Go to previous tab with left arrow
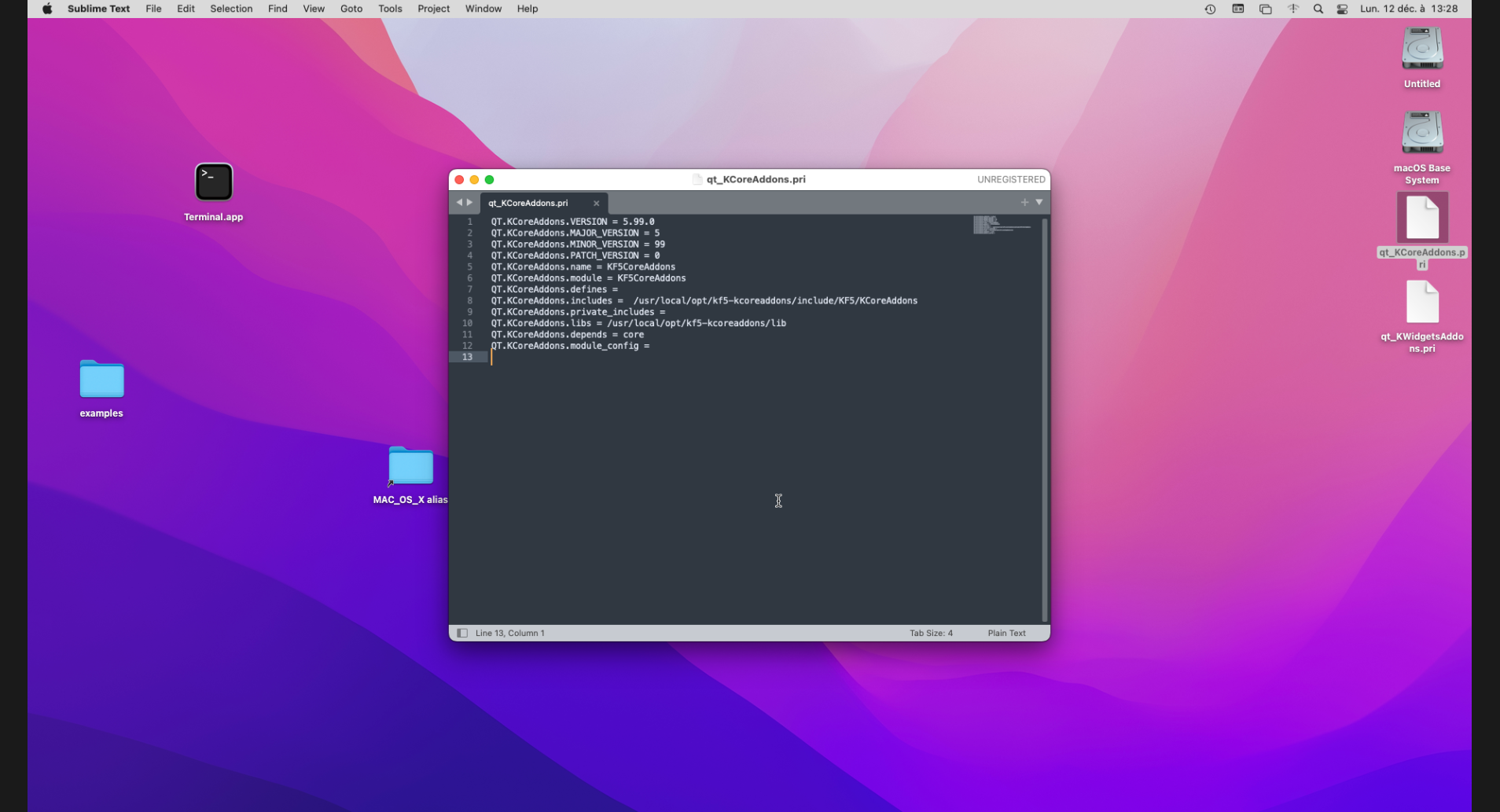The height and width of the screenshot is (812, 1500). pos(459,202)
